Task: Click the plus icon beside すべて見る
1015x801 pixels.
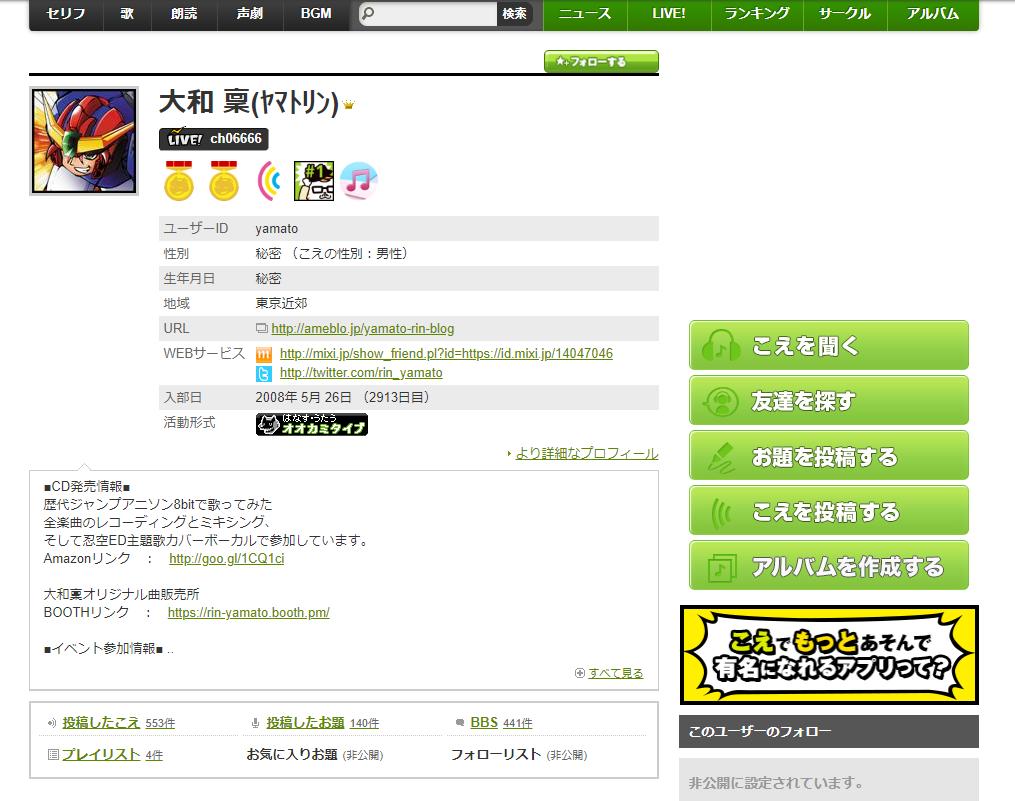Action: pos(580,673)
